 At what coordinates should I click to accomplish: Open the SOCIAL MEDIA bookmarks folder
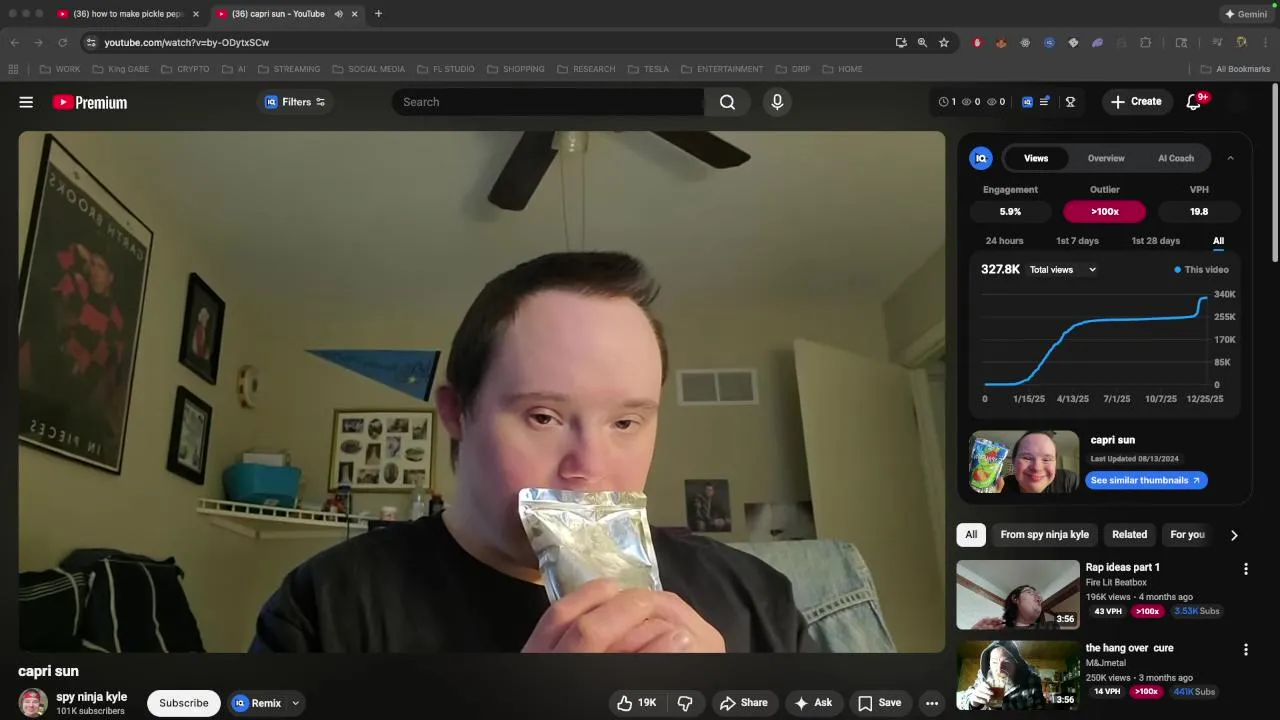click(368, 69)
